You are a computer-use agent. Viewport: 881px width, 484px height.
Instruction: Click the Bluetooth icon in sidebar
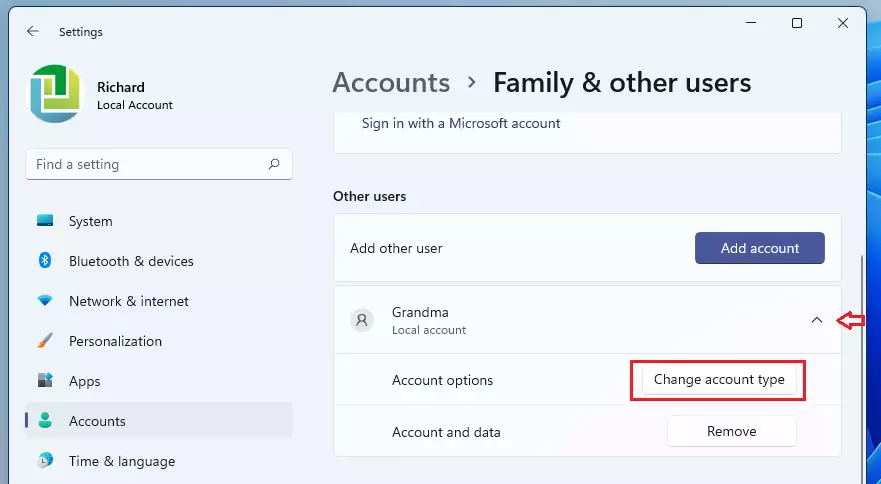tap(45, 260)
